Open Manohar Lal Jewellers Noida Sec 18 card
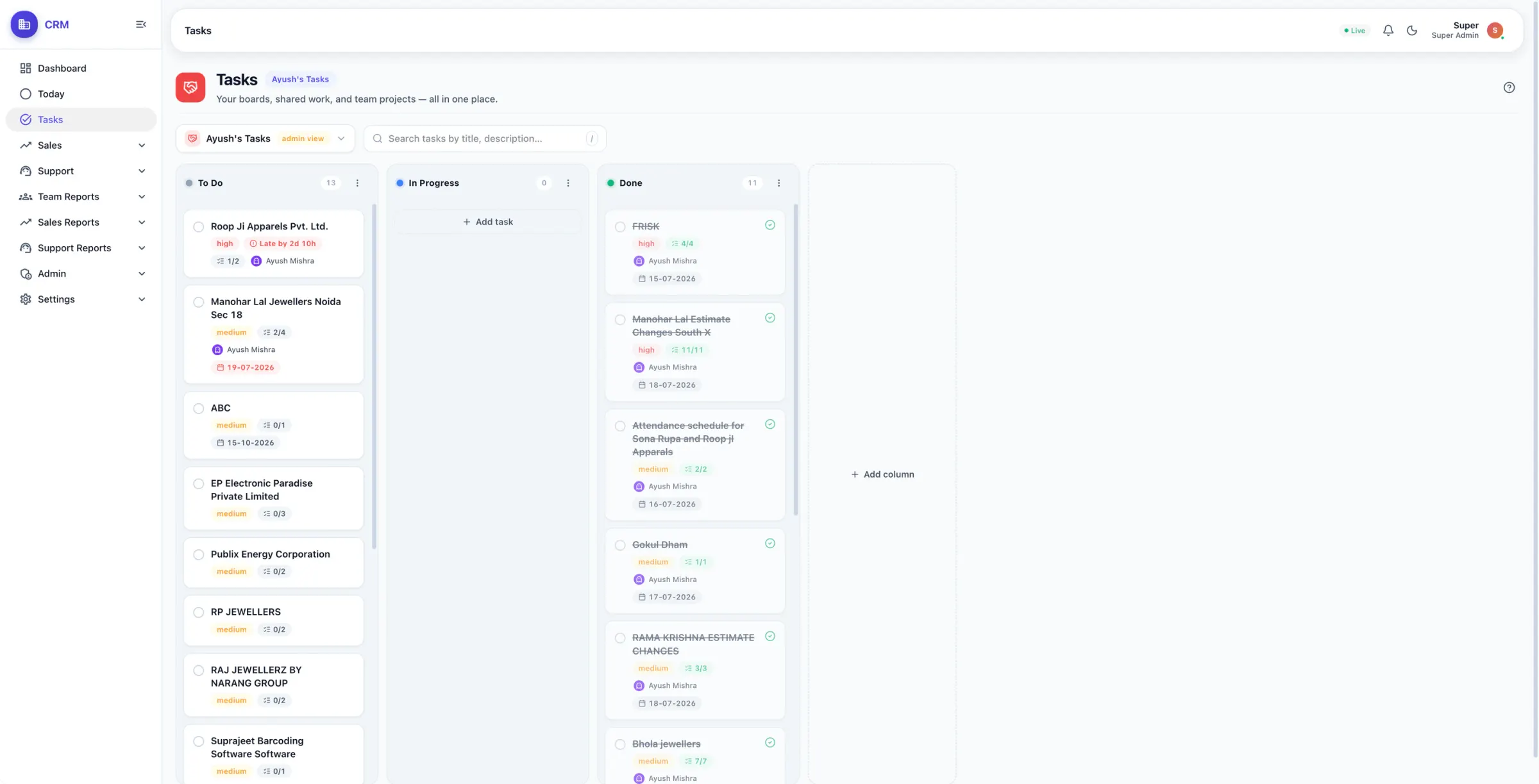The width and height of the screenshot is (1539, 784). [274, 335]
